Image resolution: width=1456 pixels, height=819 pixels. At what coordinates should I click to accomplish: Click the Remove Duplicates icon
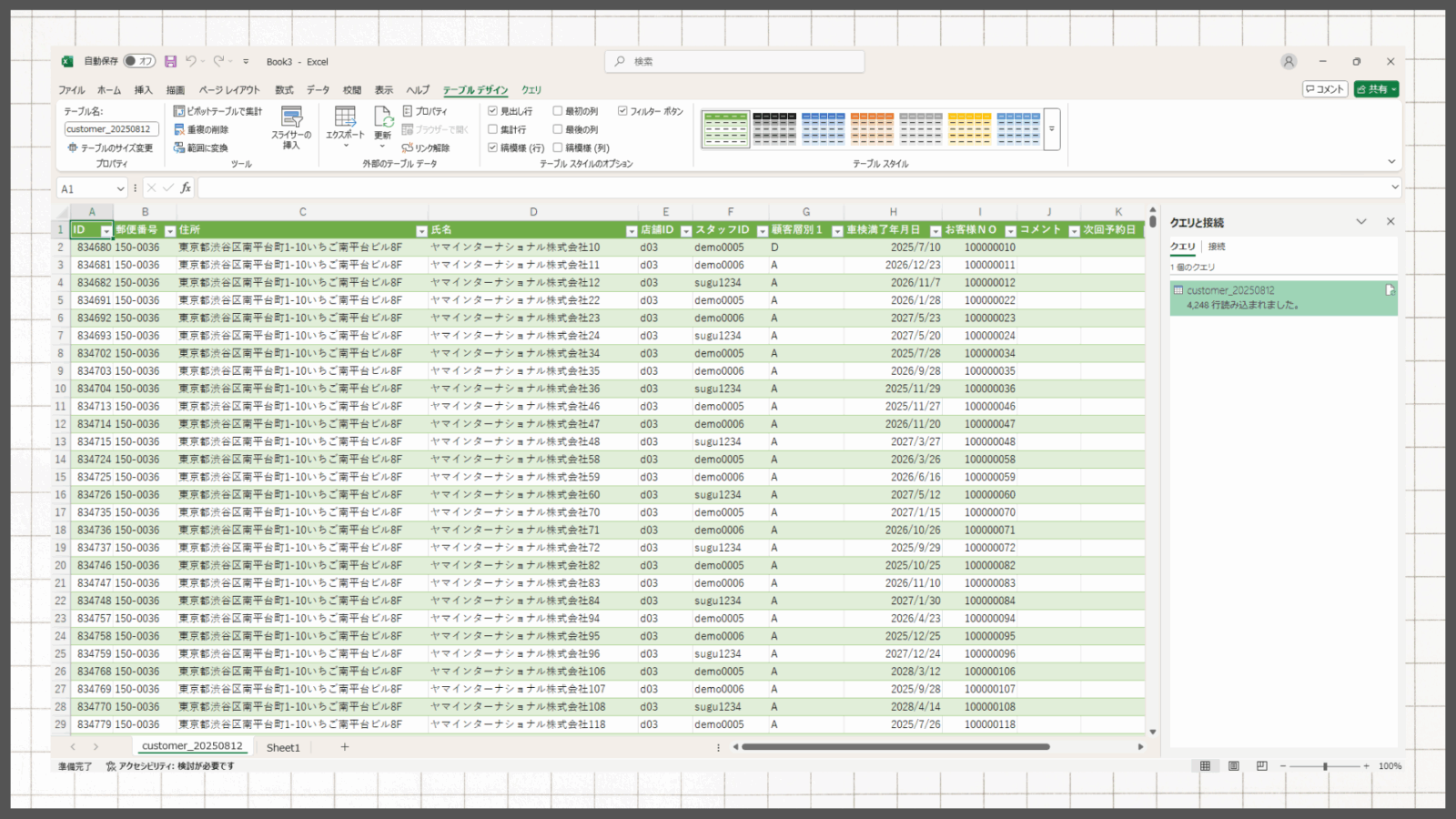tap(179, 129)
